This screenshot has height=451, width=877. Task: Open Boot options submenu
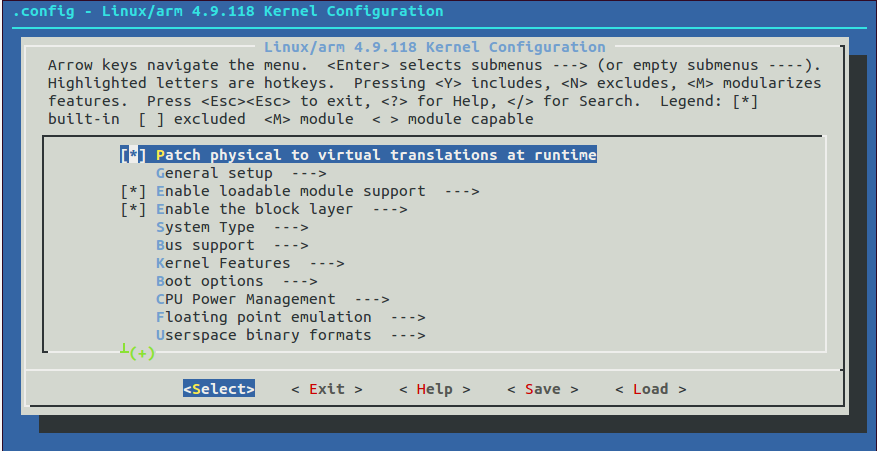point(237,281)
